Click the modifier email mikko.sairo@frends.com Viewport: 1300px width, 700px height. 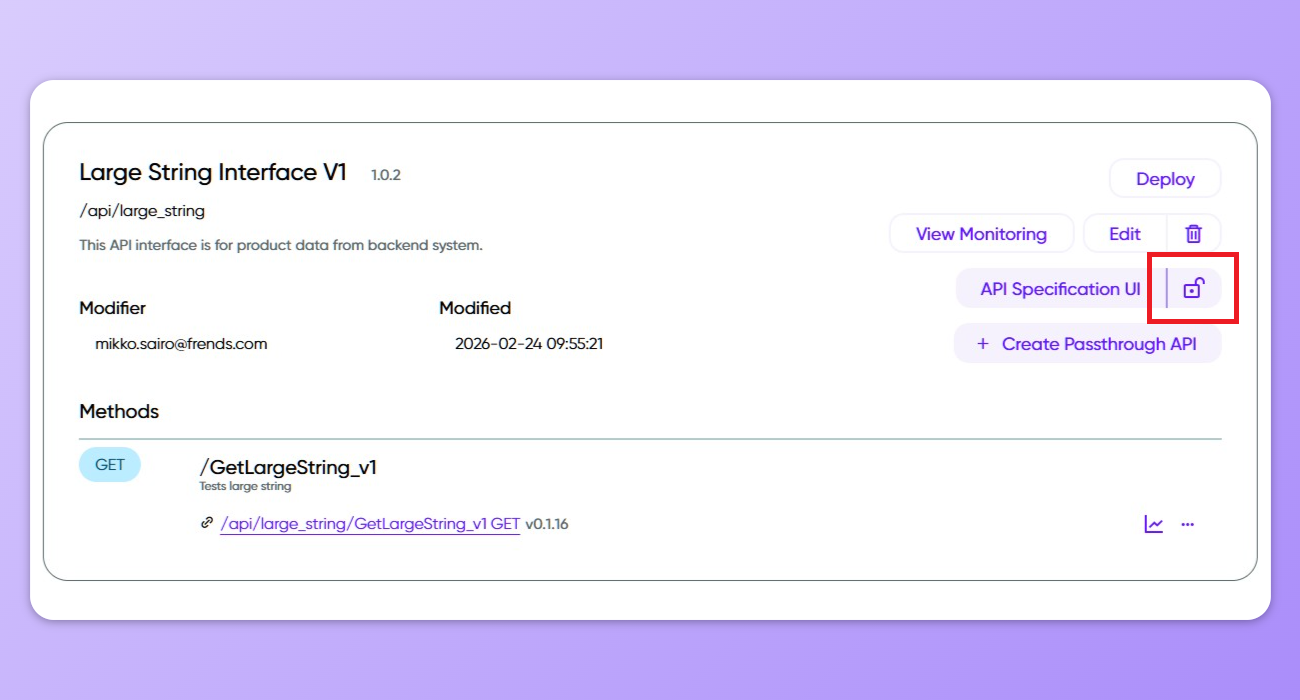tap(181, 344)
